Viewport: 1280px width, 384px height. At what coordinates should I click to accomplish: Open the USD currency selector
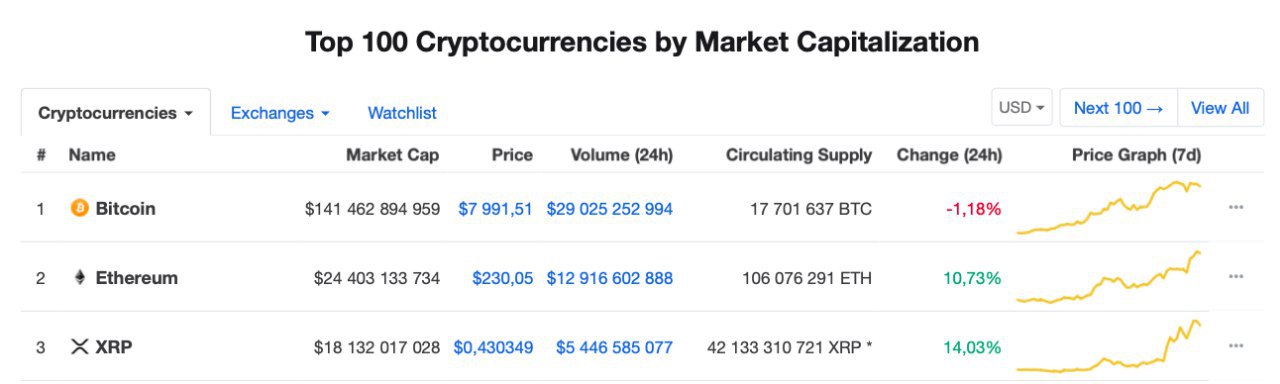(1022, 108)
